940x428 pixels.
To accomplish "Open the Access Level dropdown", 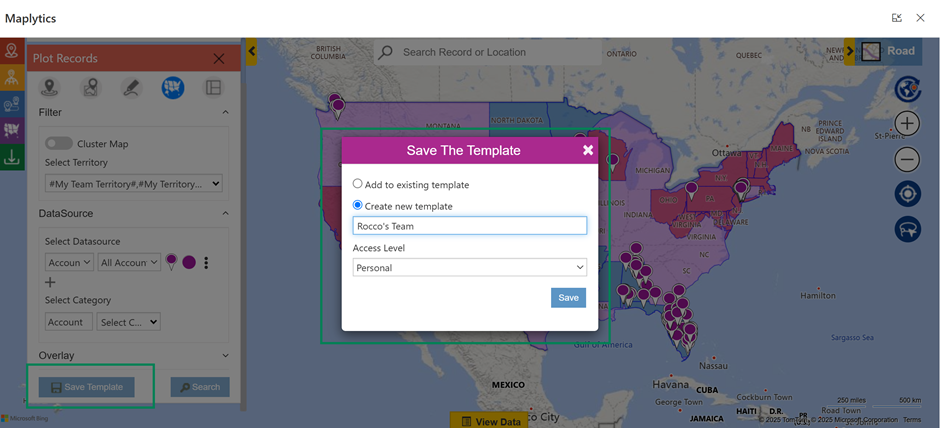I will tap(469, 268).
